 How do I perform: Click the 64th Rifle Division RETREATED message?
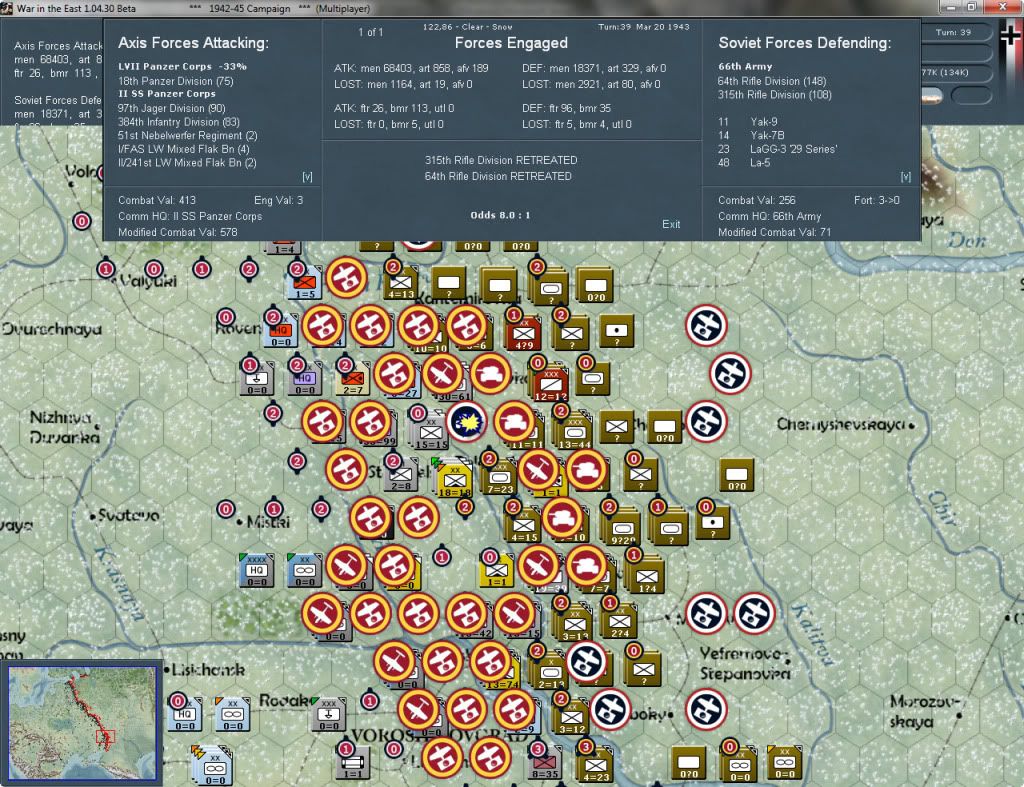(x=498, y=176)
